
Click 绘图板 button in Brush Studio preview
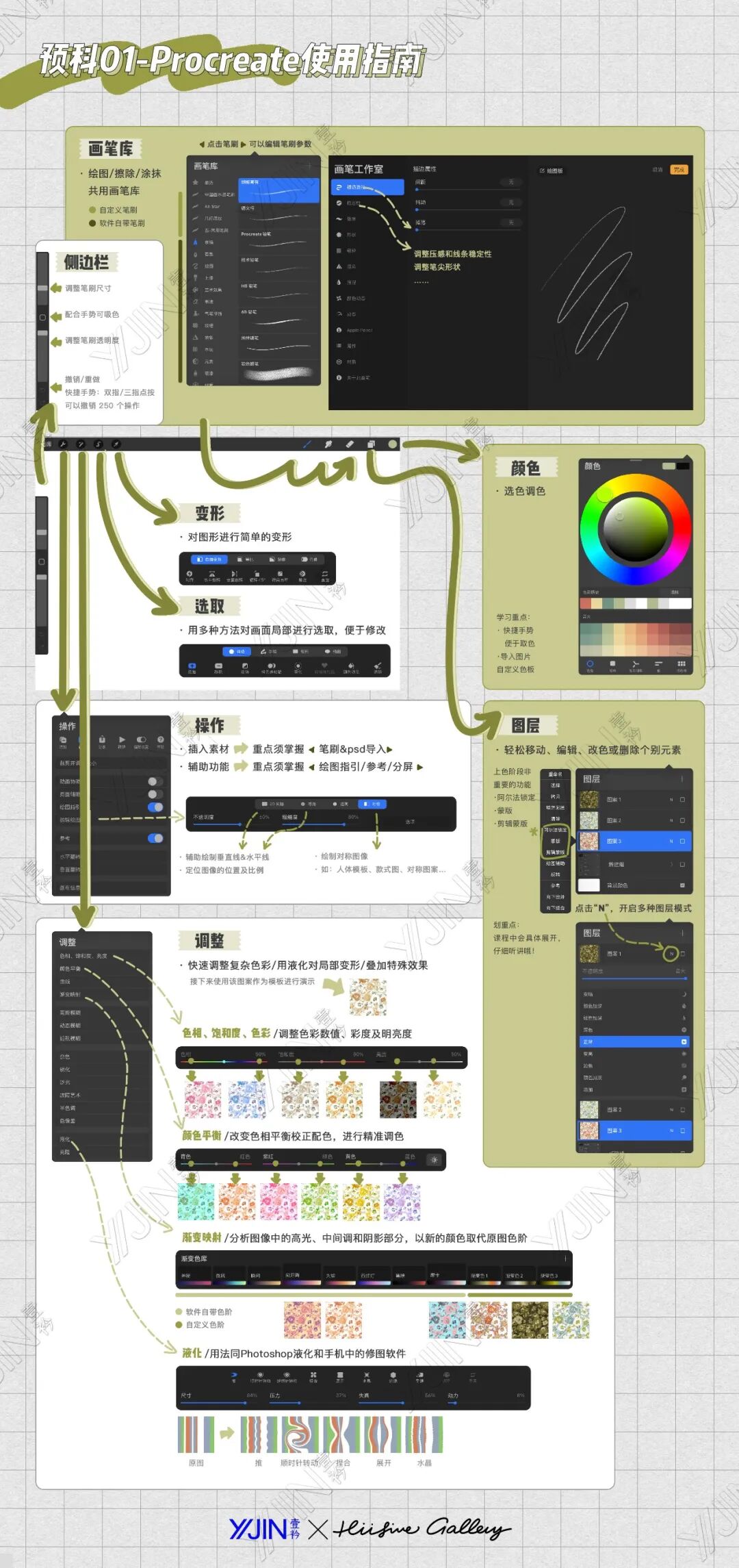551,170
